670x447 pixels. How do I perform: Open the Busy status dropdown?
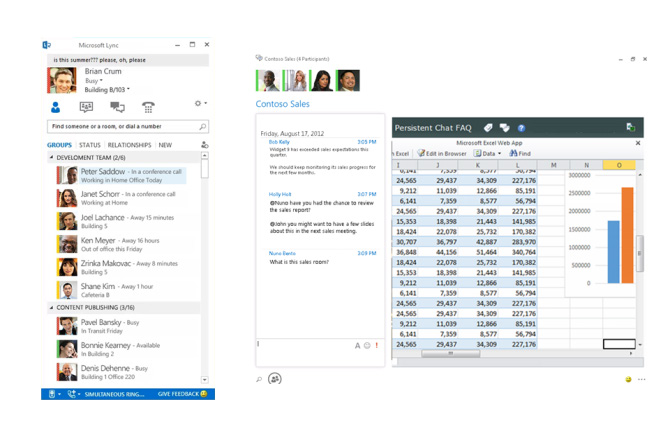coord(93,81)
